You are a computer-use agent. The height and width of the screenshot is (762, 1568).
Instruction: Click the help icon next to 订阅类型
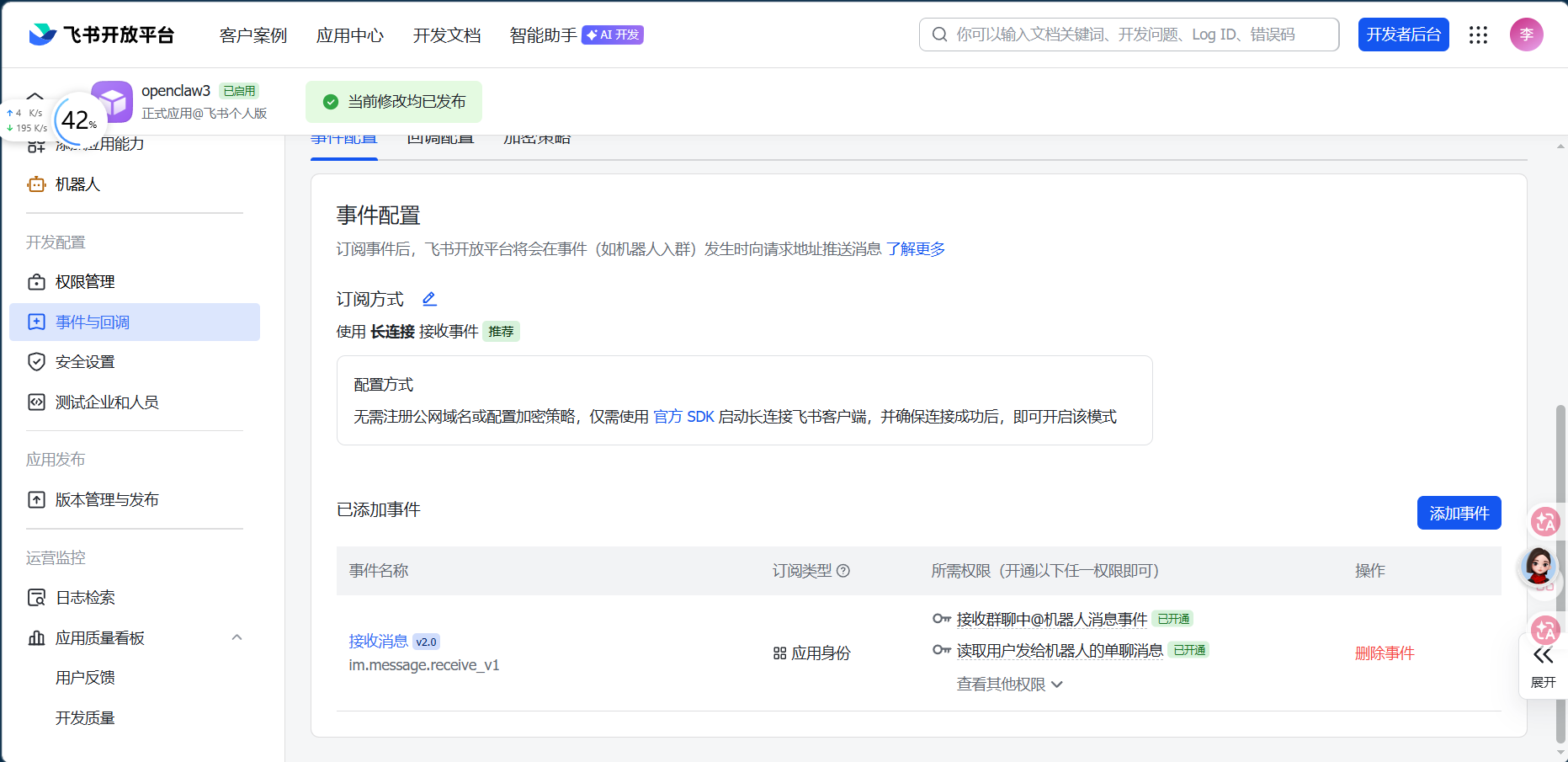click(x=844, y=571)
